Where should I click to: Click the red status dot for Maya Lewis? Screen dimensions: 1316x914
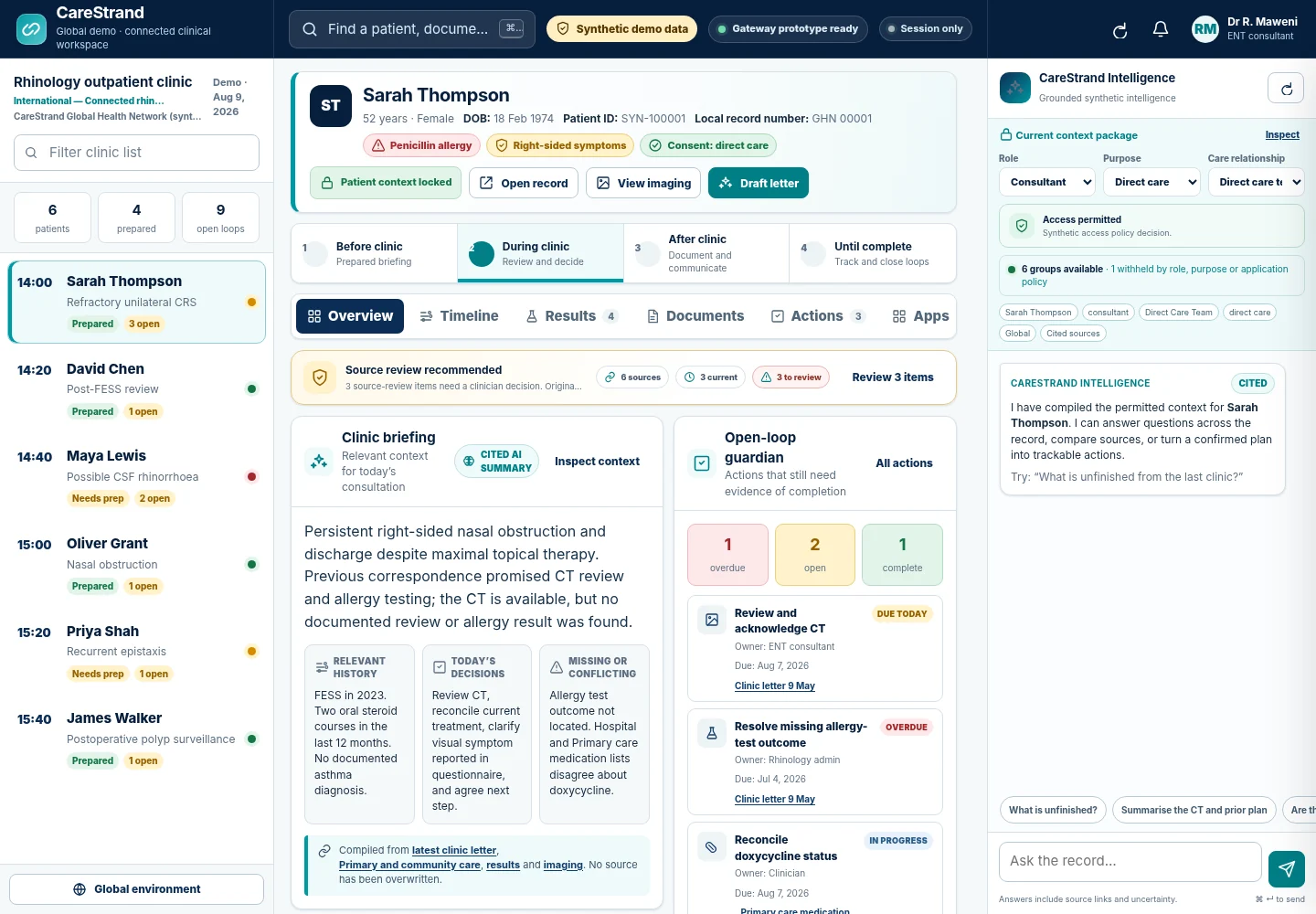click(x=251, y=476)
